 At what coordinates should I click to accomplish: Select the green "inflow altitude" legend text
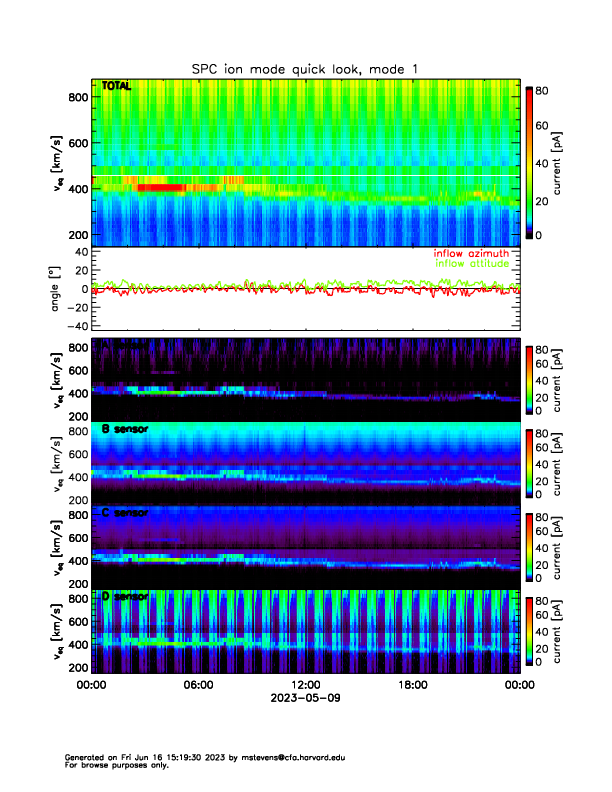coord(473,265)
